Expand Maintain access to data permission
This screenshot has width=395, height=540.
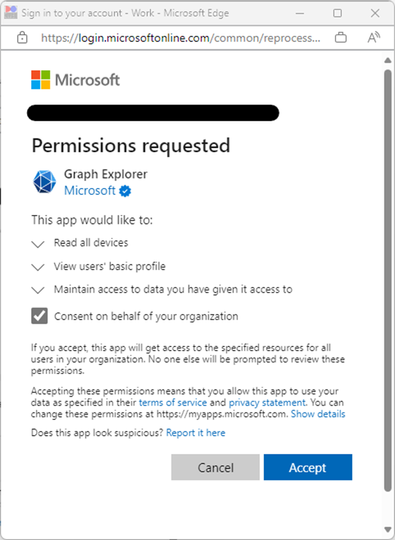38,290
